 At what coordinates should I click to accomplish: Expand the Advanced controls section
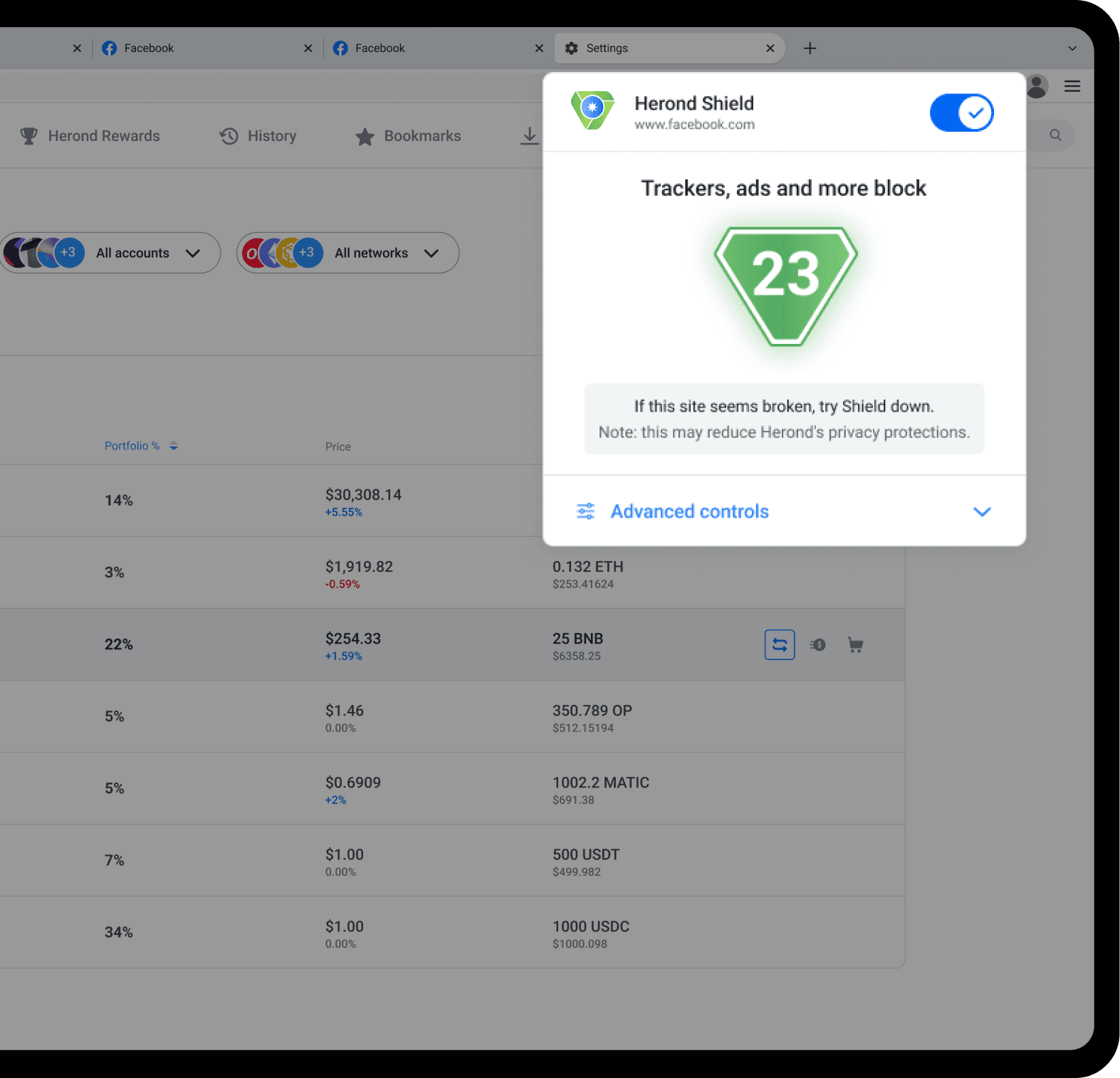point(784,511)
